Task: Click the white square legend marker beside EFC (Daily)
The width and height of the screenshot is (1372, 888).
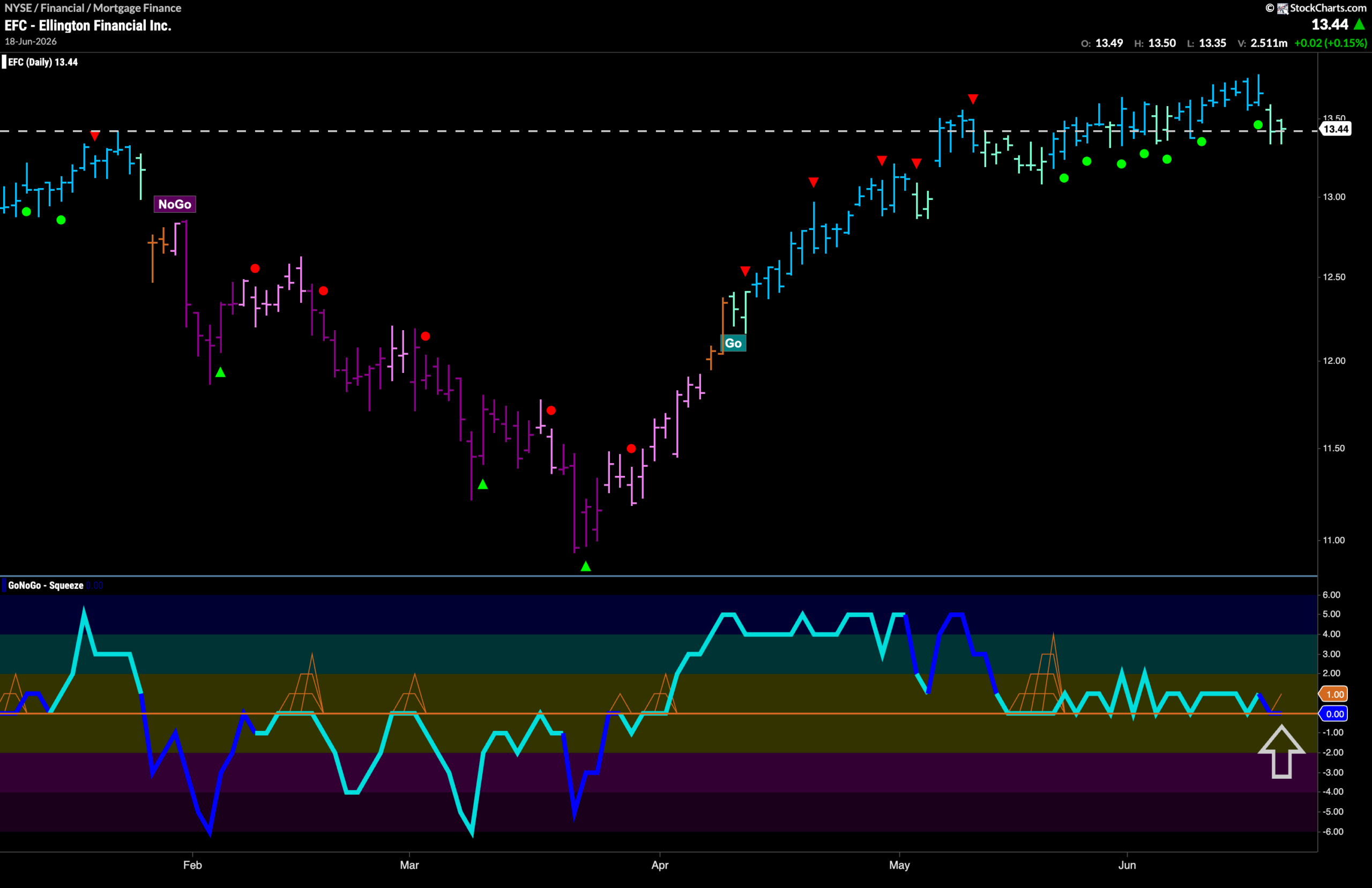Action: [x=4, y=62]
